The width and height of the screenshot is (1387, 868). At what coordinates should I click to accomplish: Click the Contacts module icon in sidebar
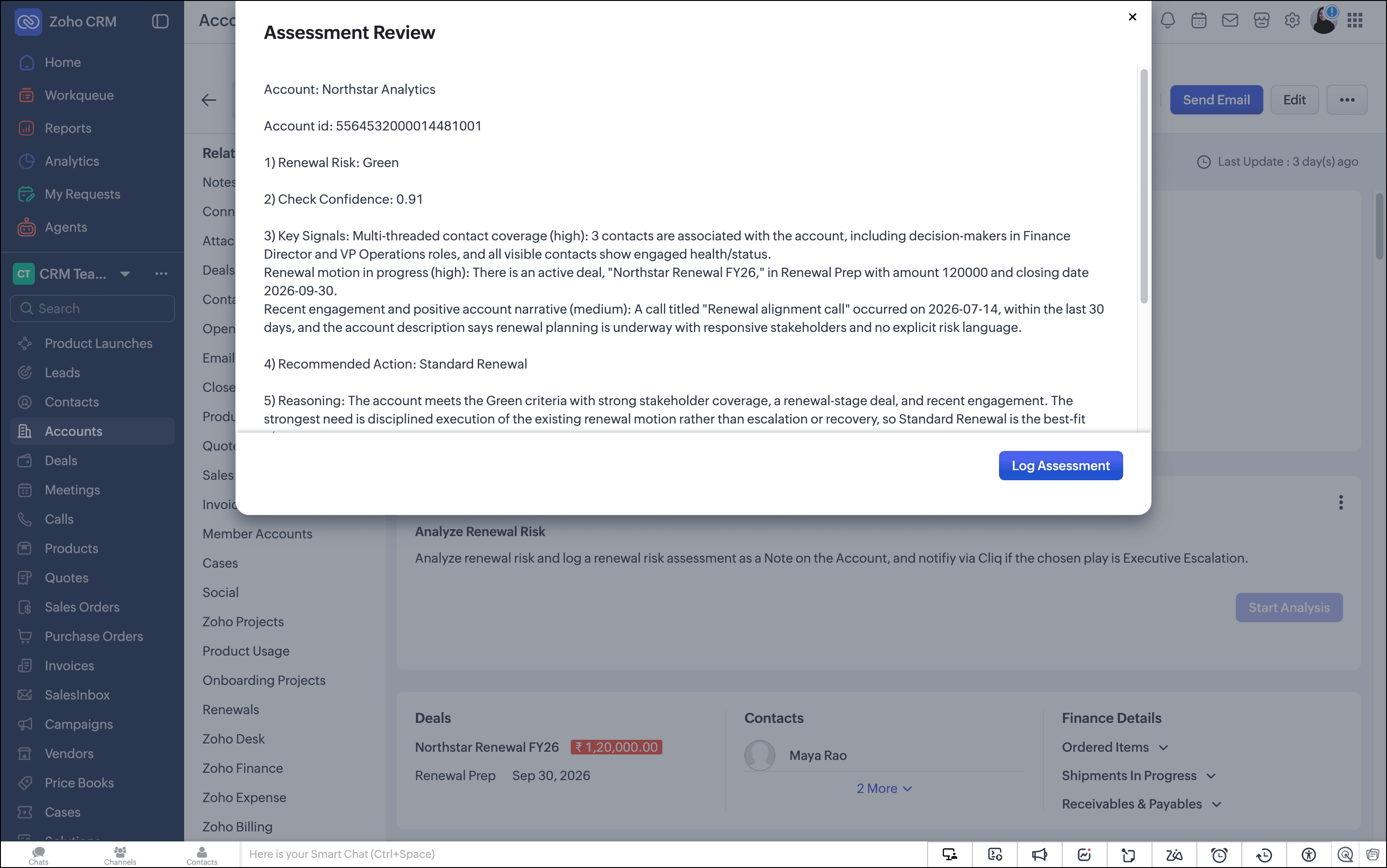tap(25, 402)
